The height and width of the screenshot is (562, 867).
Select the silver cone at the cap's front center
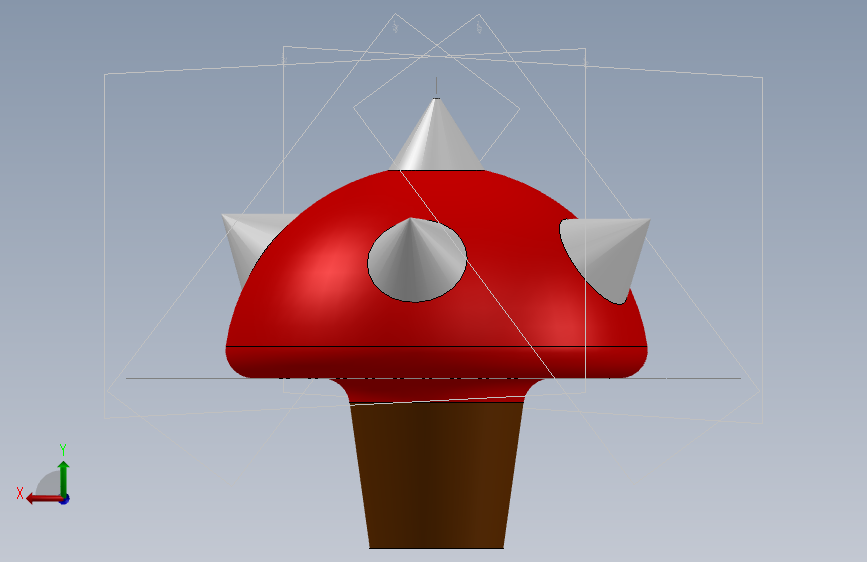[x=417, y=260]
